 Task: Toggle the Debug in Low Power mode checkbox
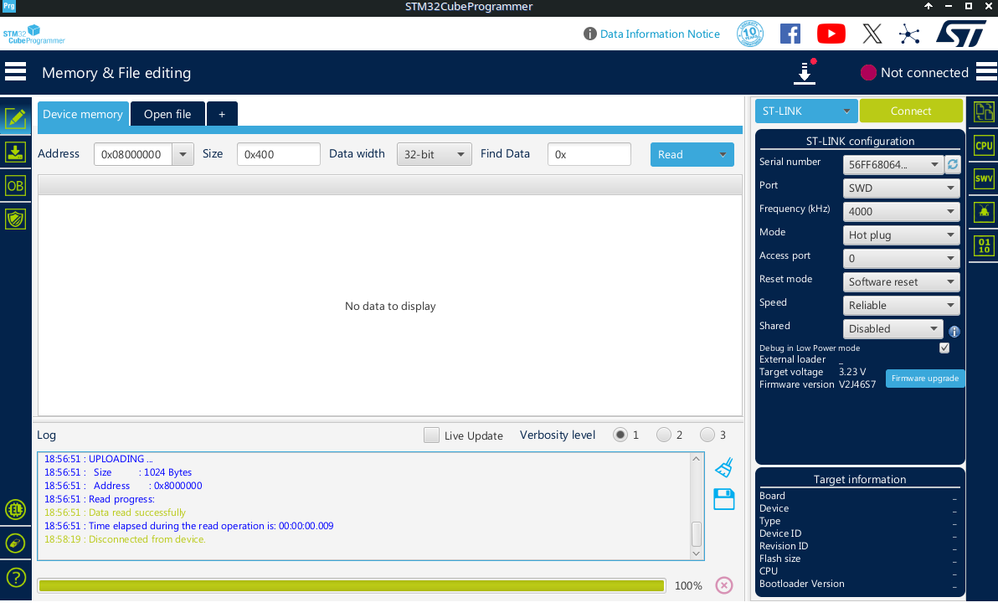coord(945,348)
